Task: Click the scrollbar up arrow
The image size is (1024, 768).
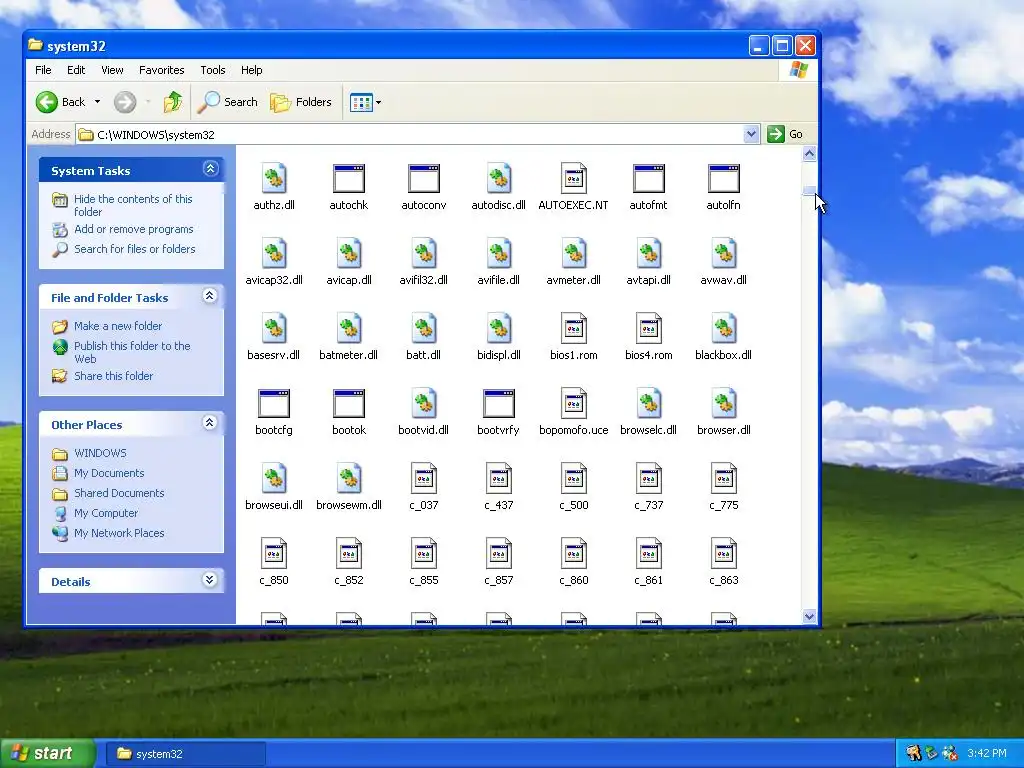Action: click(x=809, y=153)
